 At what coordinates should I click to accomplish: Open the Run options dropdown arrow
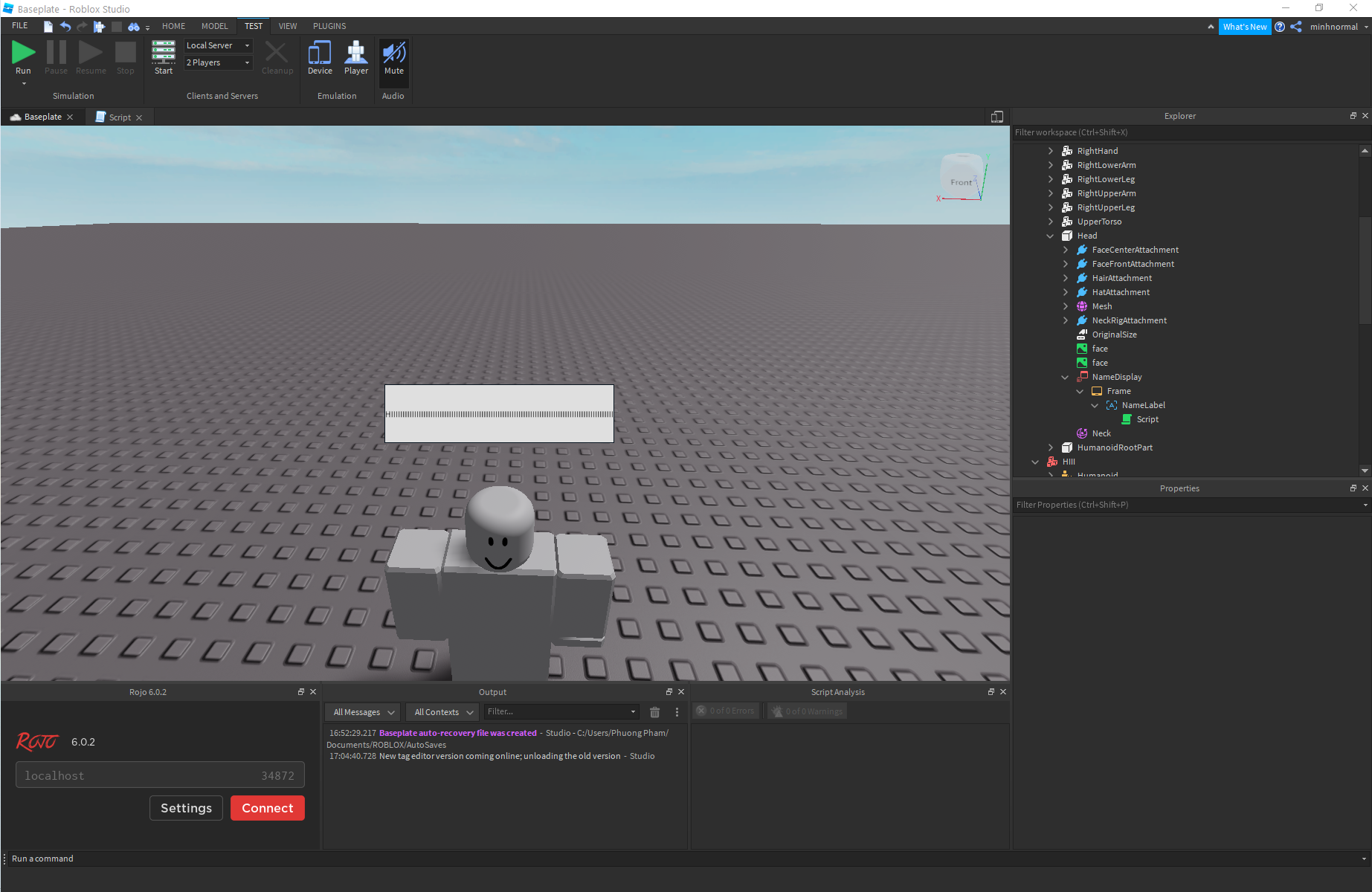[24, 83]
